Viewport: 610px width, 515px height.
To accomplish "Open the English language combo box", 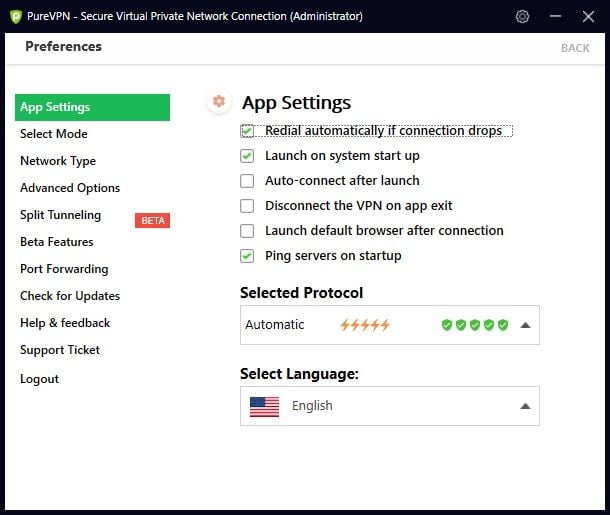I will click(390, 406).
